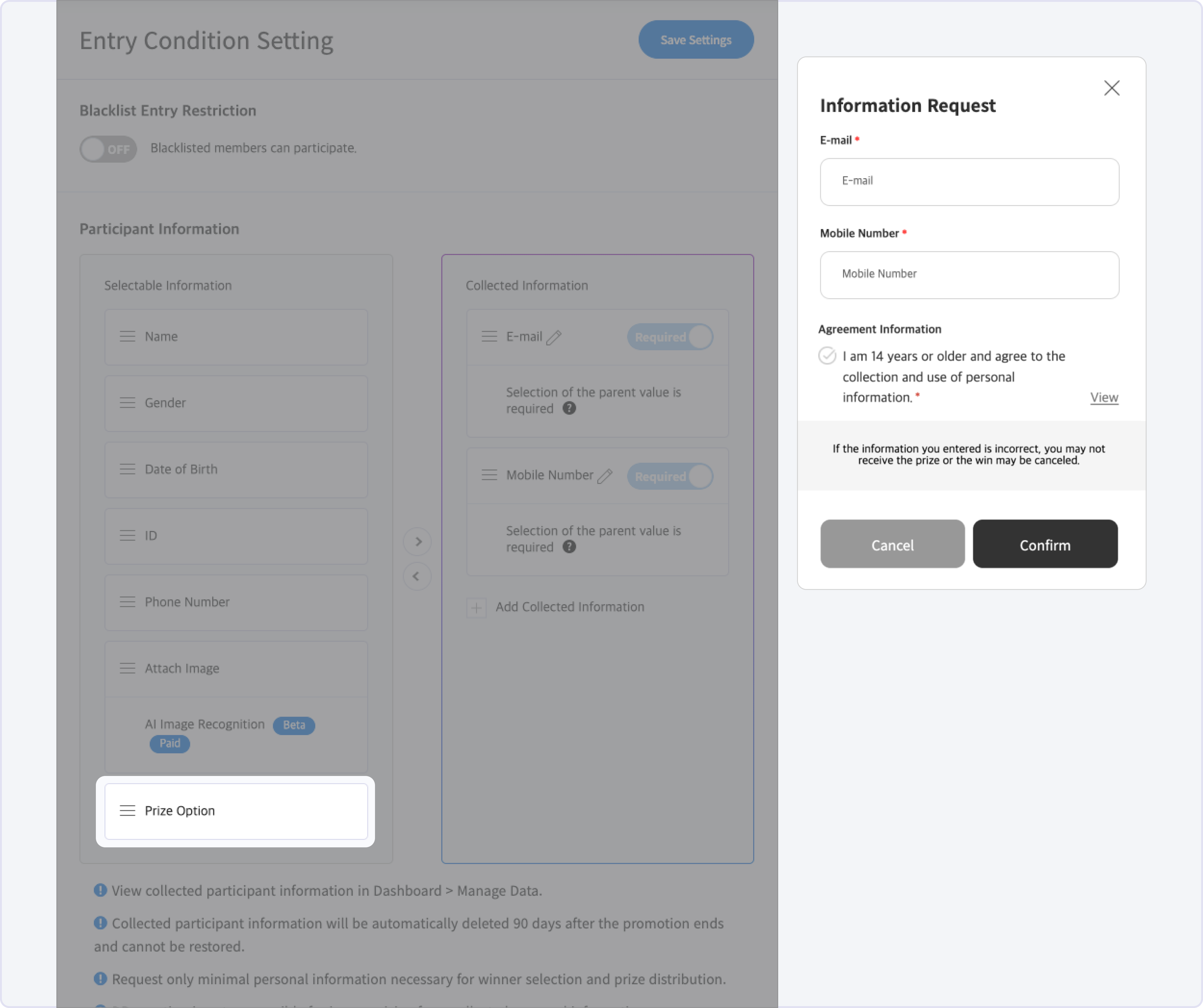
Task: Toggle the Blacklist Entry Restriction switch
Action: coord(108,149)
